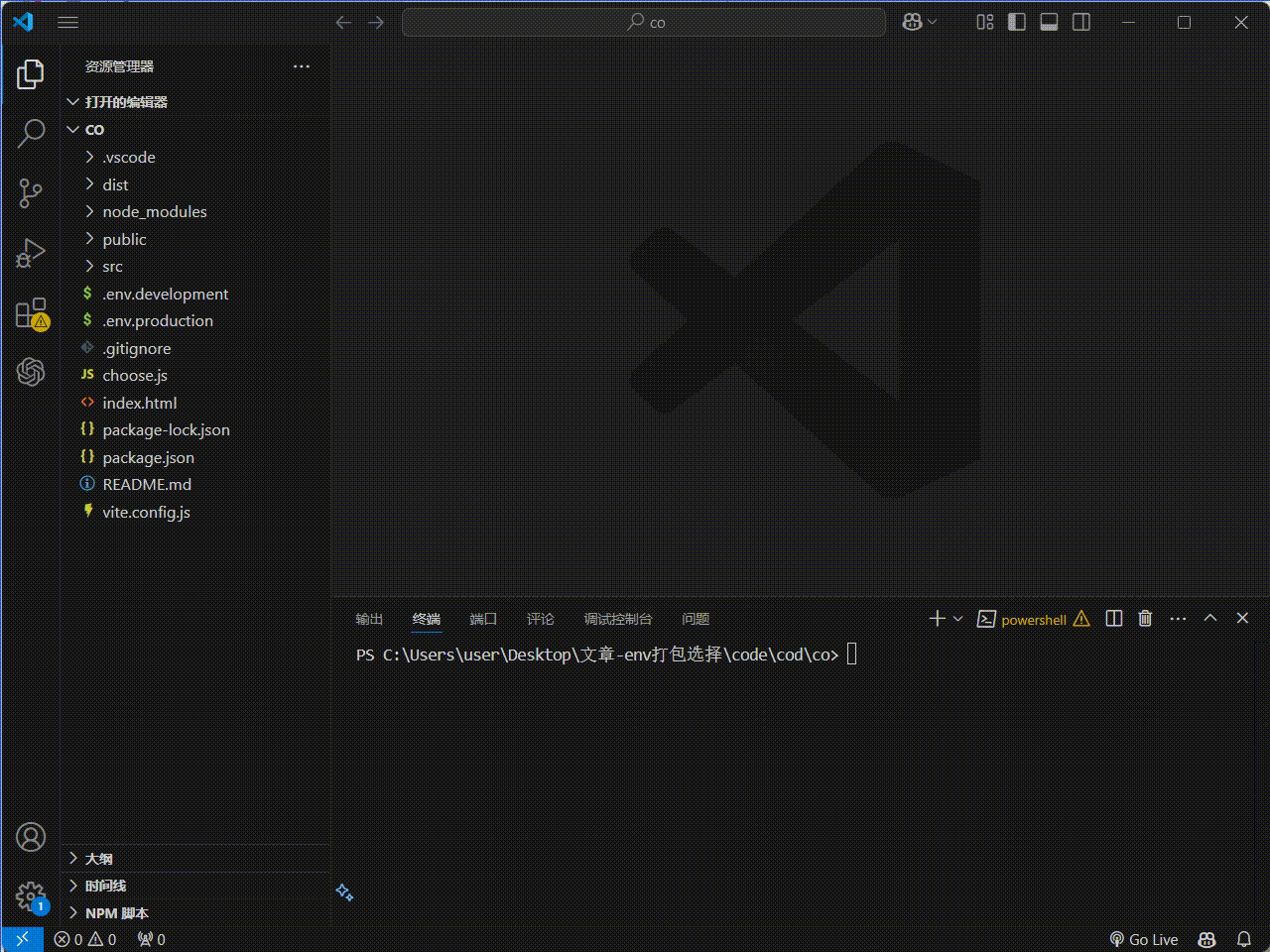The image size is (1270, 952).
Task: Open Copilot status icon in status bar
Action: (x=1207, y=939)
